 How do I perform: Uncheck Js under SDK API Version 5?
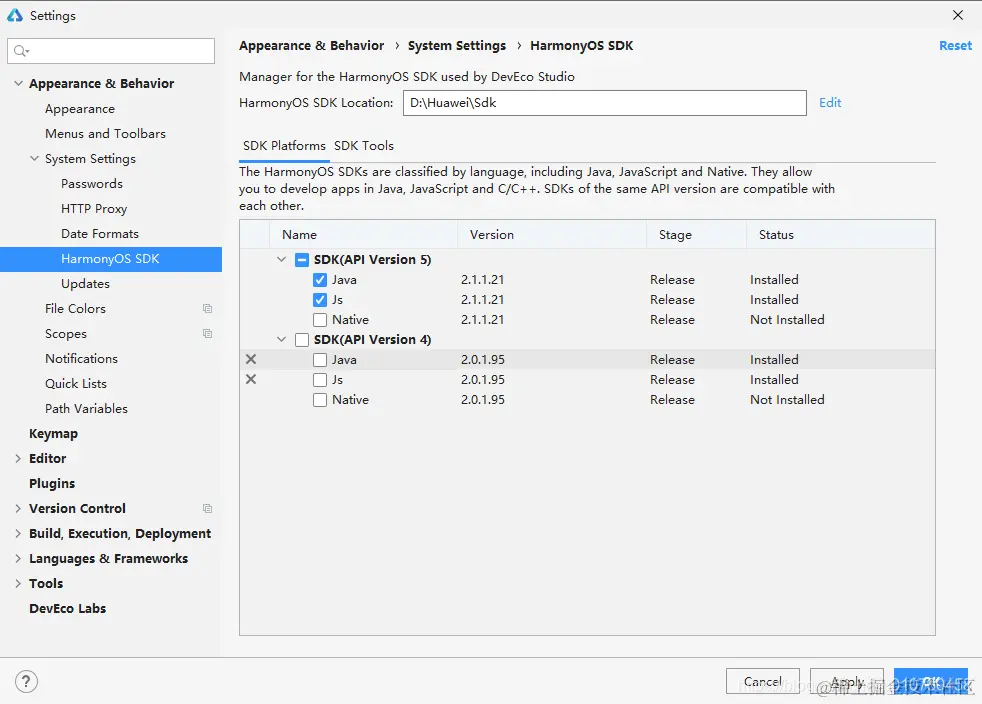320,300
